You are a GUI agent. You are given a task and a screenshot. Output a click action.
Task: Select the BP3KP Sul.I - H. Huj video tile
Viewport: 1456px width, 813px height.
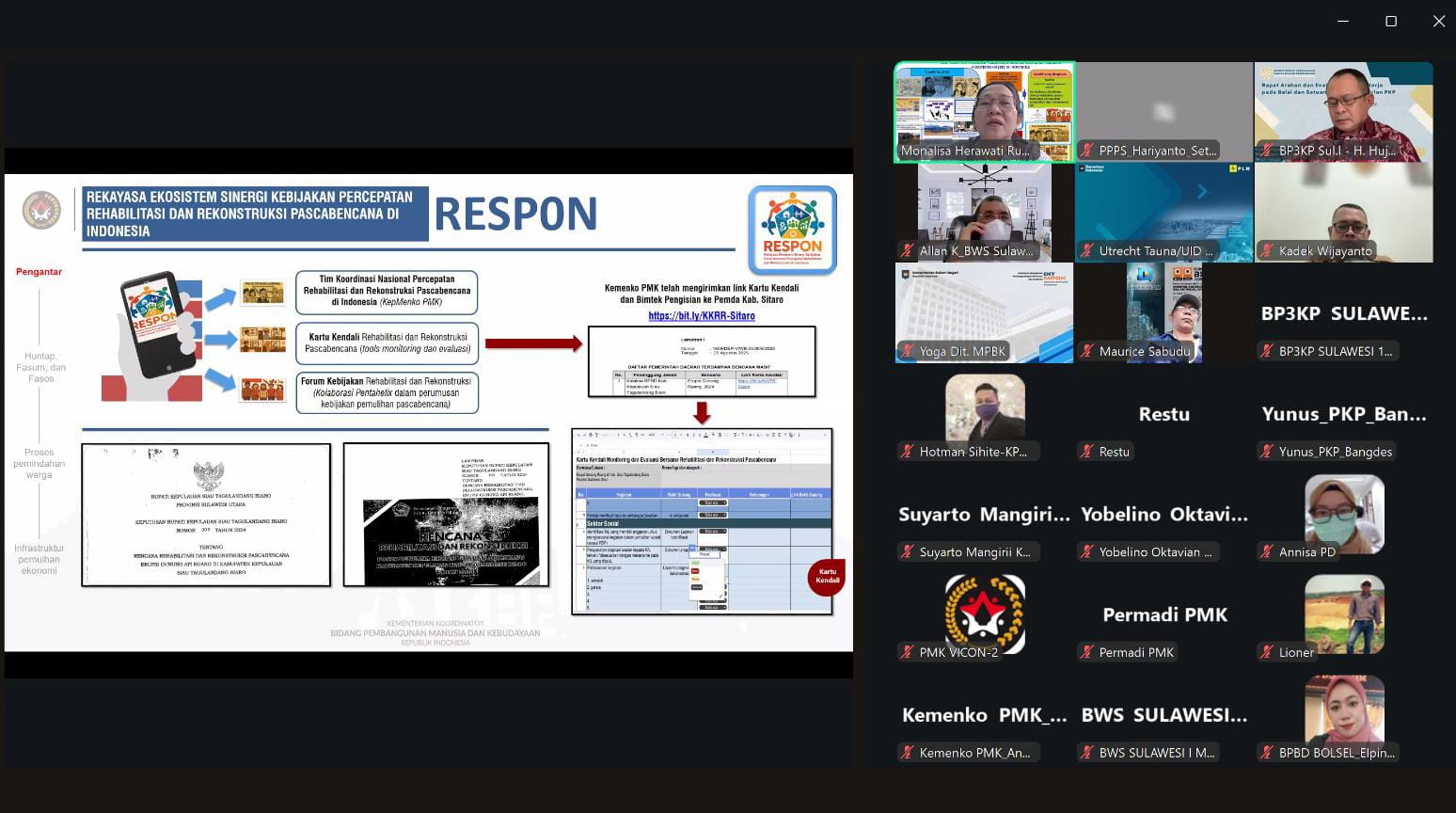click(x=1343, y=112)
